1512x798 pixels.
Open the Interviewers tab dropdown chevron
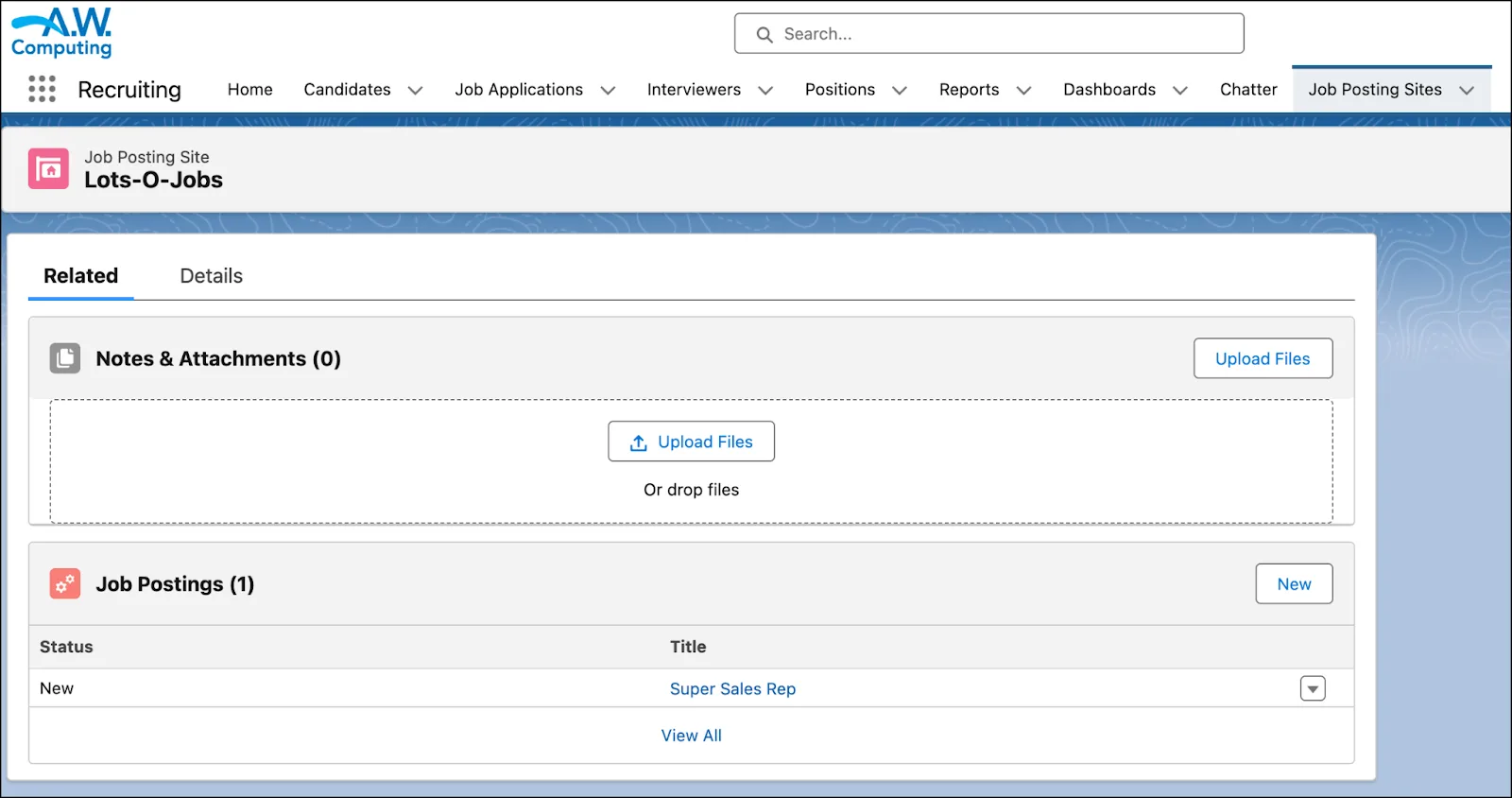pos(765,90)
